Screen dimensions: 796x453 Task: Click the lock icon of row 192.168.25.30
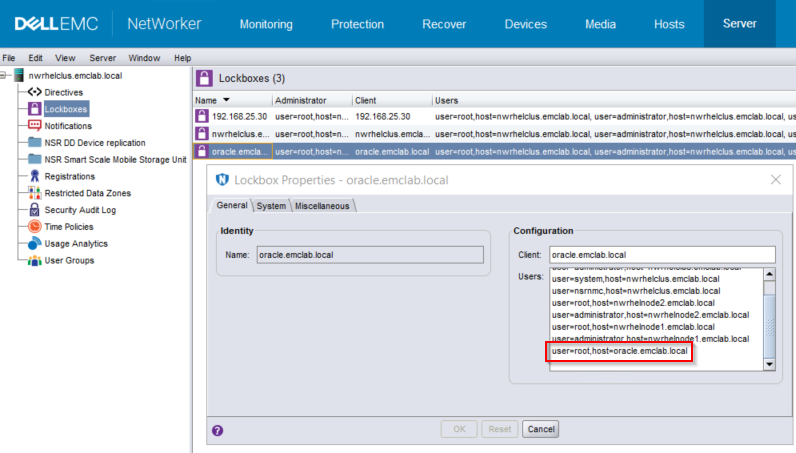tap(202, 116)
